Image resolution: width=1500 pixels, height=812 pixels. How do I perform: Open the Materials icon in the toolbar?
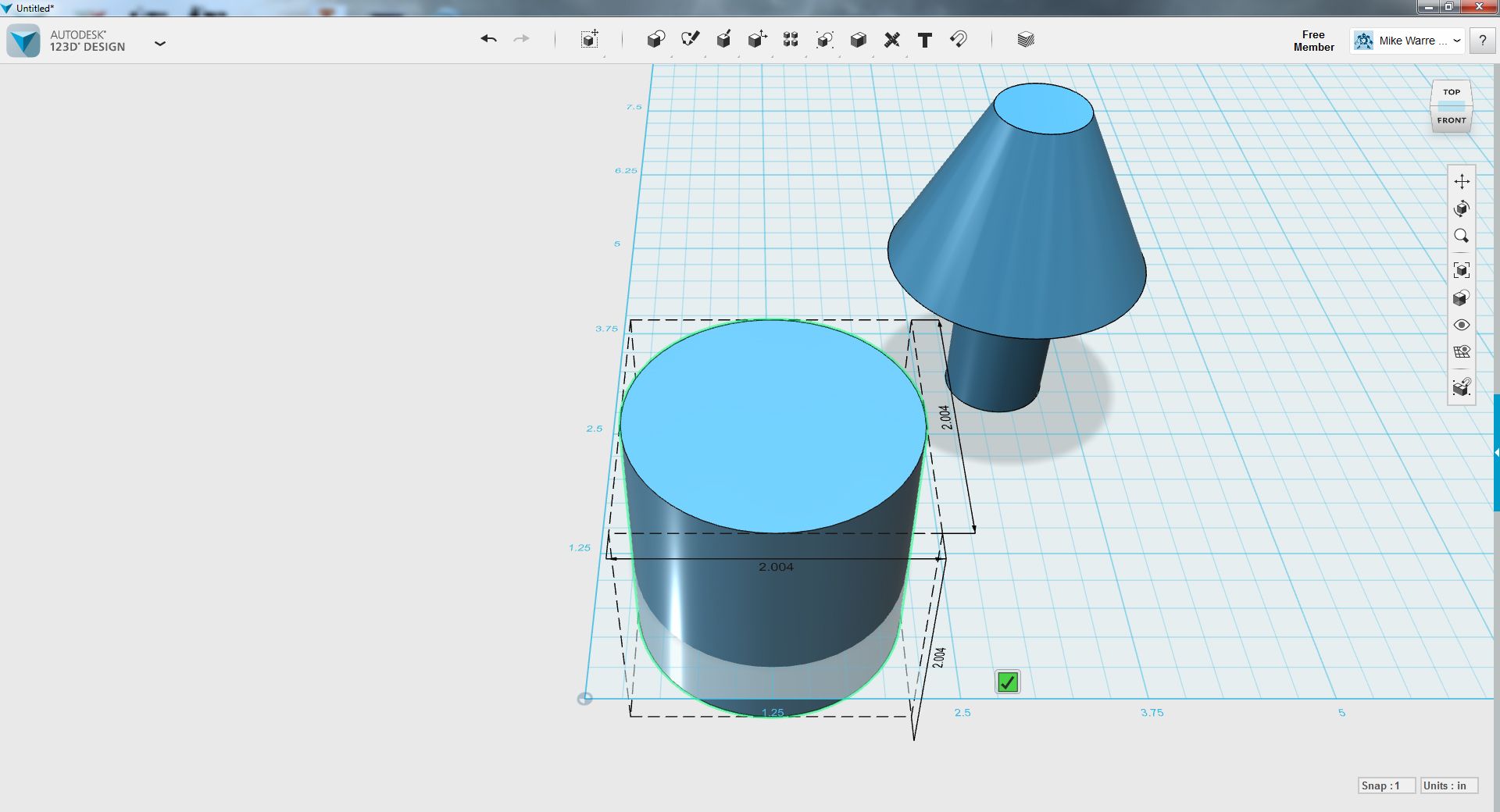tap(1026, 40)
